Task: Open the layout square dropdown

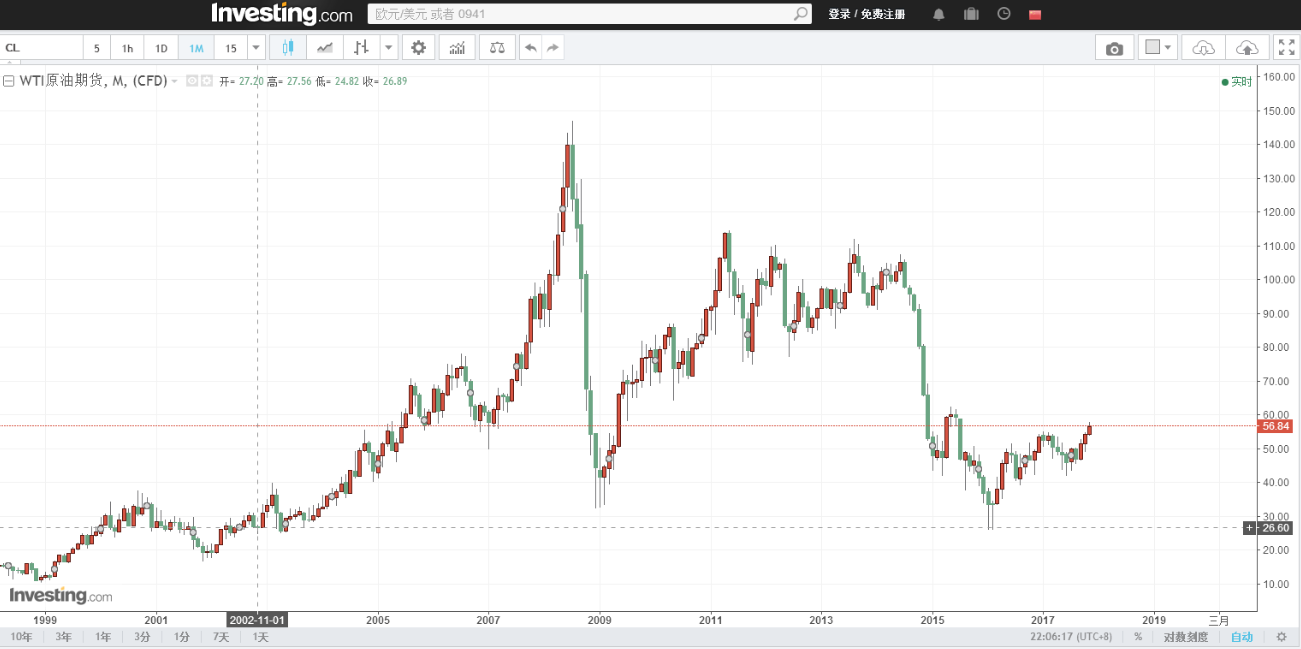Action: point(1158,48)
